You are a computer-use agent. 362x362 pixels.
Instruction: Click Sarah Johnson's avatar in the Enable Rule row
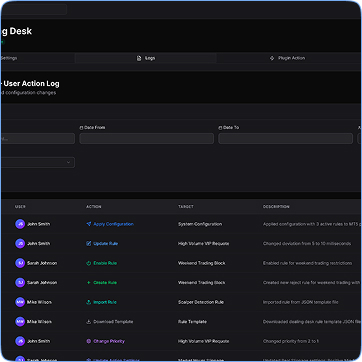pyautogui.click(x=20, y=263)
